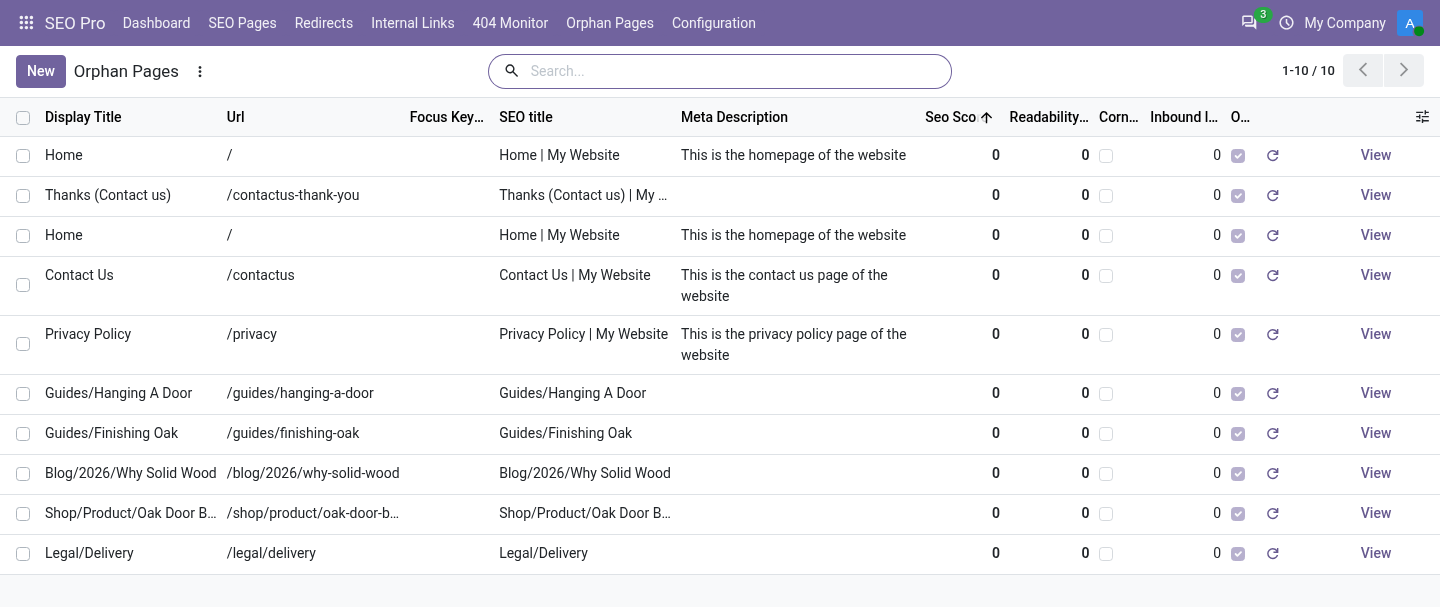Sort by the Display Title column
Viewport: 1440px width, 607px height.
pyautogui.click(x=83, y=117)
